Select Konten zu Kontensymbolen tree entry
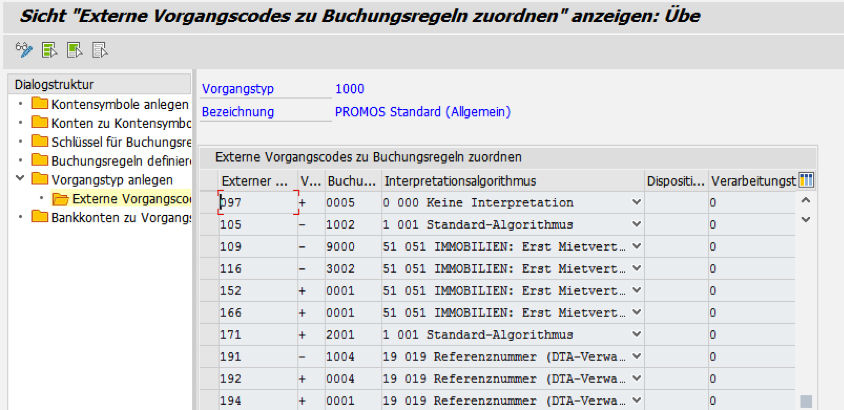This screenshot has height=410, width=844. tap(120, 123)
